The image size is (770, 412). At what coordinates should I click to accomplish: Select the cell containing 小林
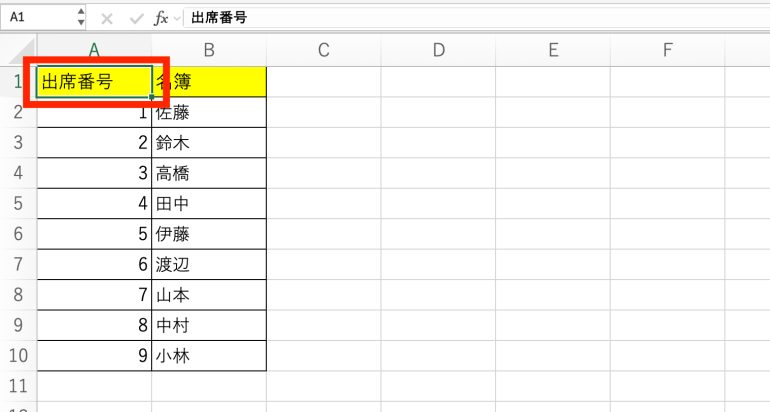click(x=208, y=356)
